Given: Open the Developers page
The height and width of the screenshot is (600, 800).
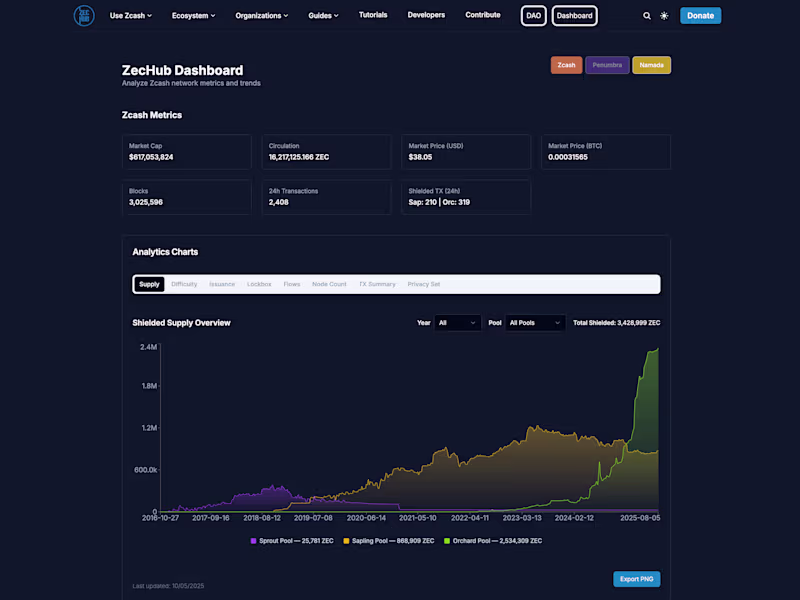Looking at the screenshot, I should (426, 15).
